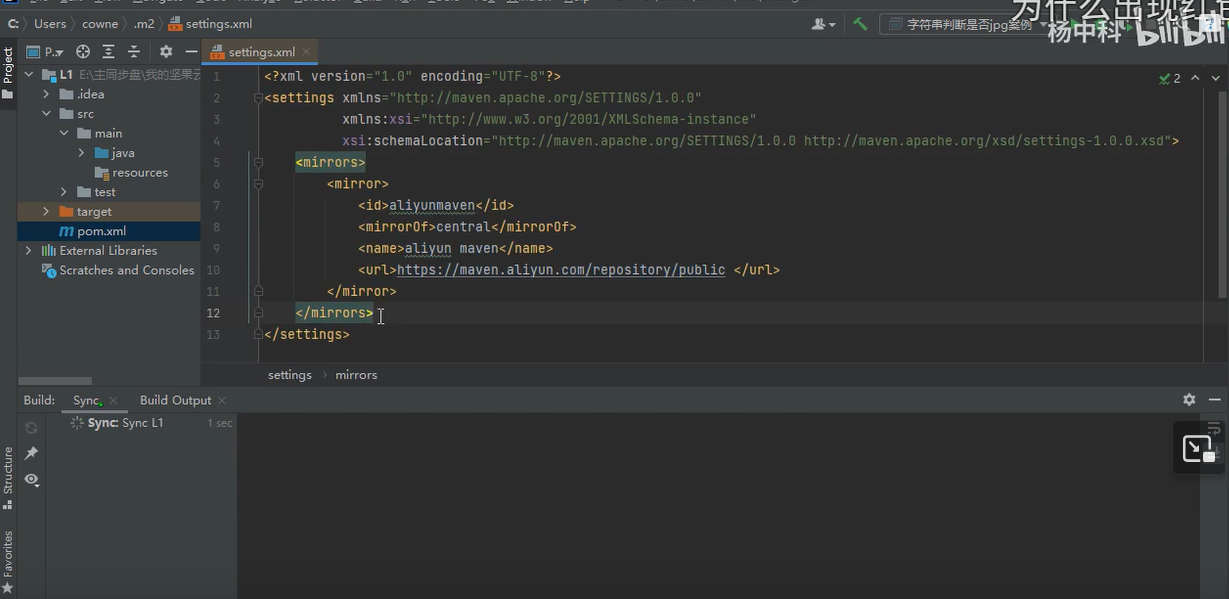Image resolution: width=1229 pixels, height=599 pixels.
Task: Toggle soft-wrap icon in Build output
Action: (1214, 428)
